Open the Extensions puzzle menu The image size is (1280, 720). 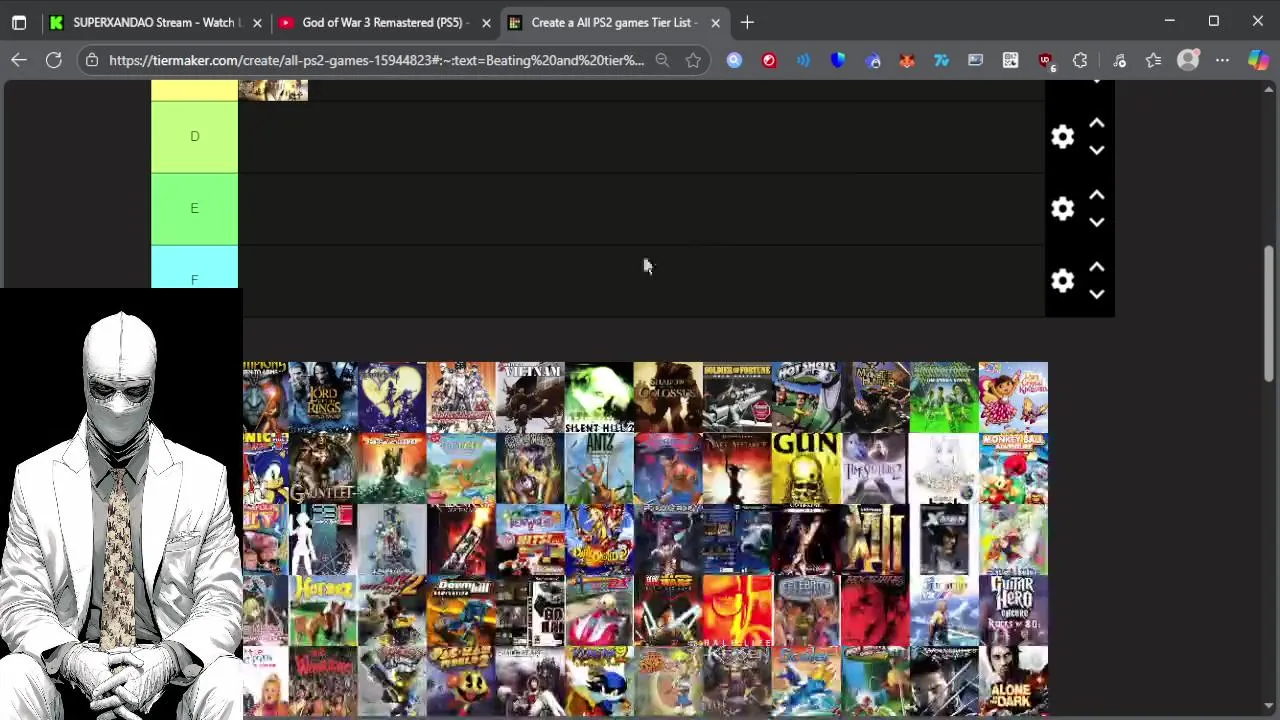point(1080,60)
